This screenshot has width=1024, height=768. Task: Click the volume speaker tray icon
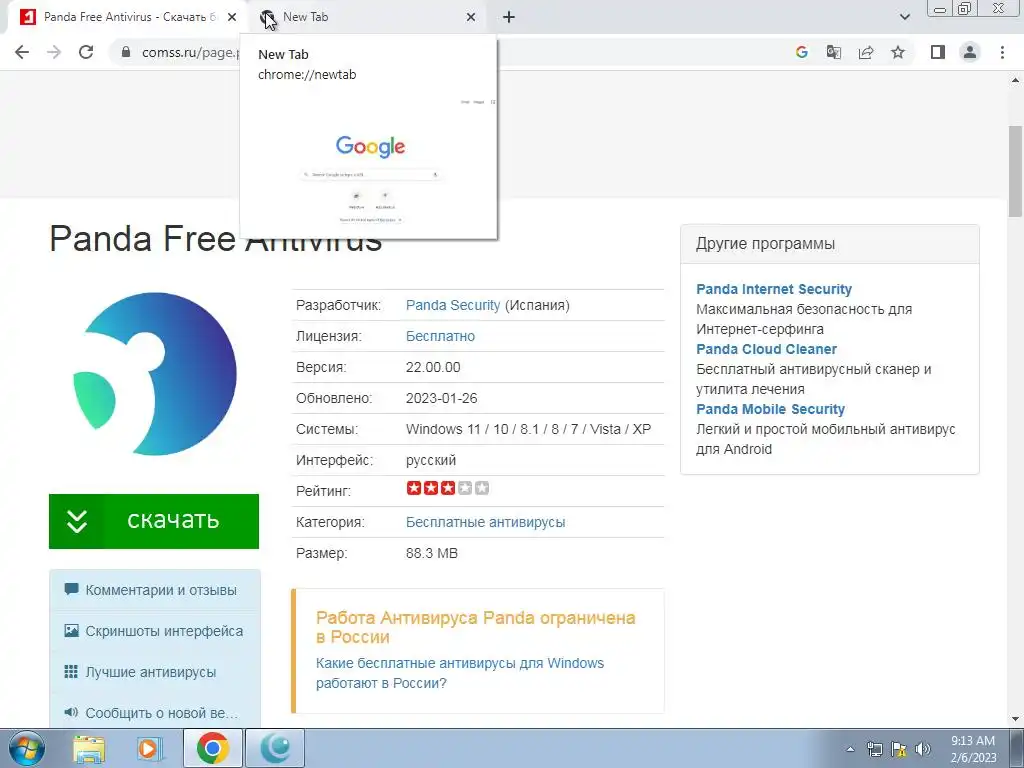click(923, 749)
